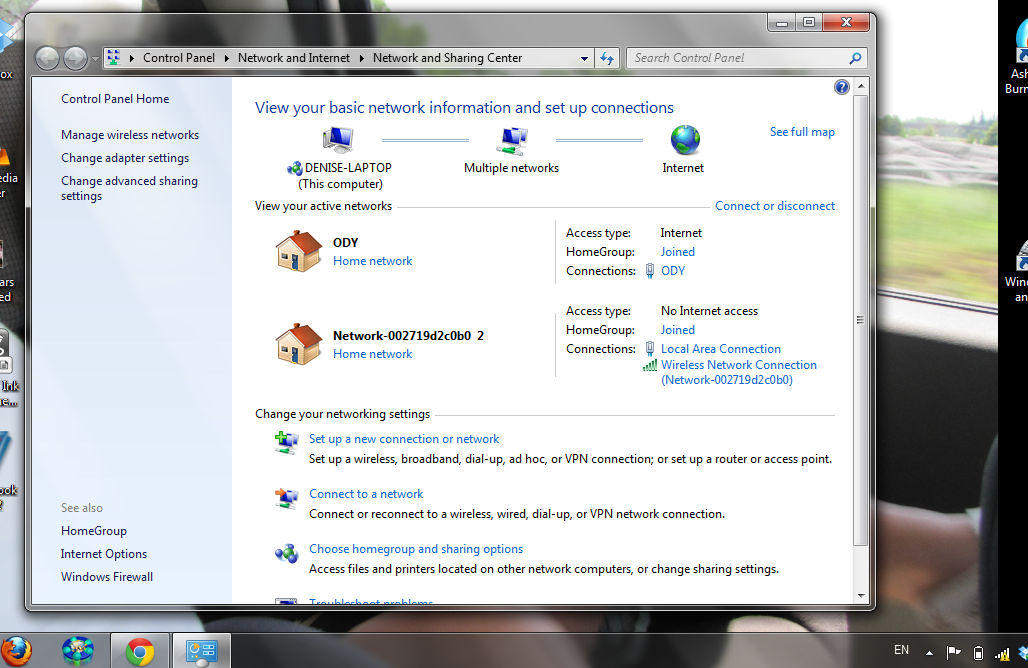Open HomeGroup under See also
Screen dimensions: 1028x668
click(x=94, y=531)
